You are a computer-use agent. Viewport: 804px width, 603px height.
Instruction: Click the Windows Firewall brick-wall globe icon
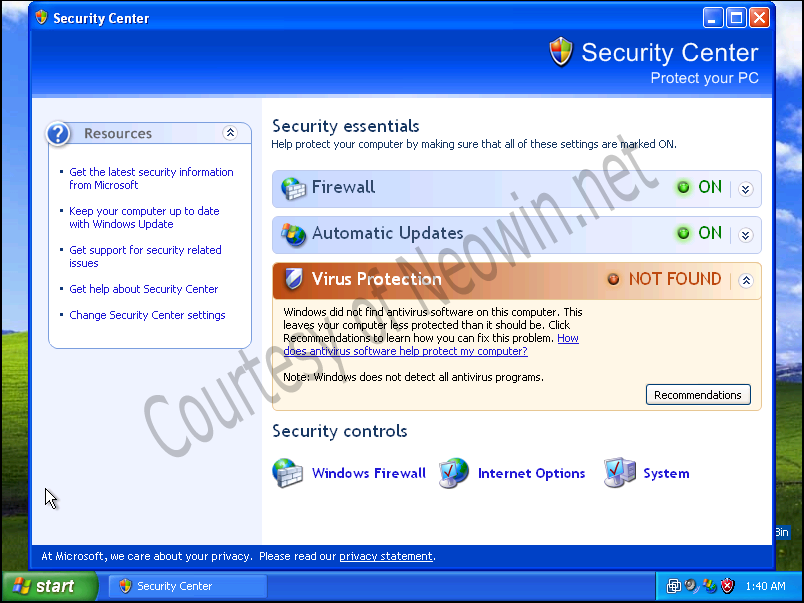[x=287, y=473]
